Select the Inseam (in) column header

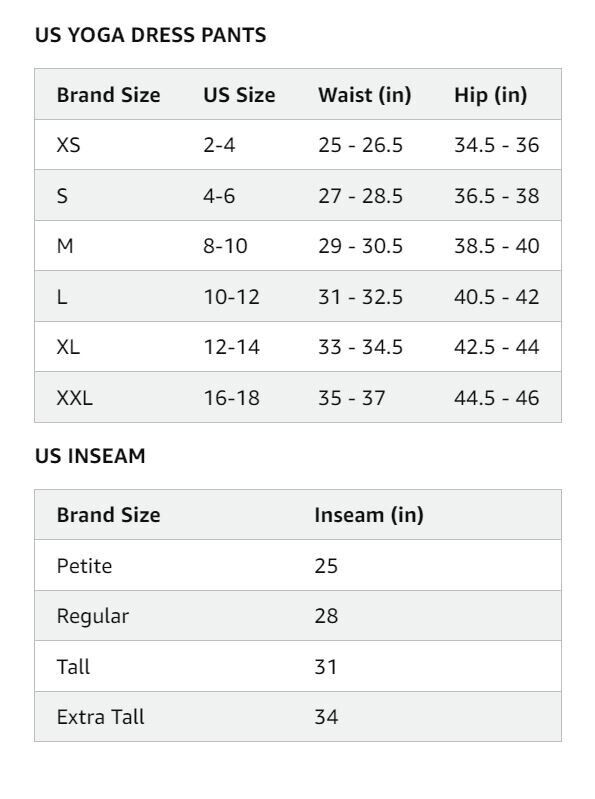point(369,515)
